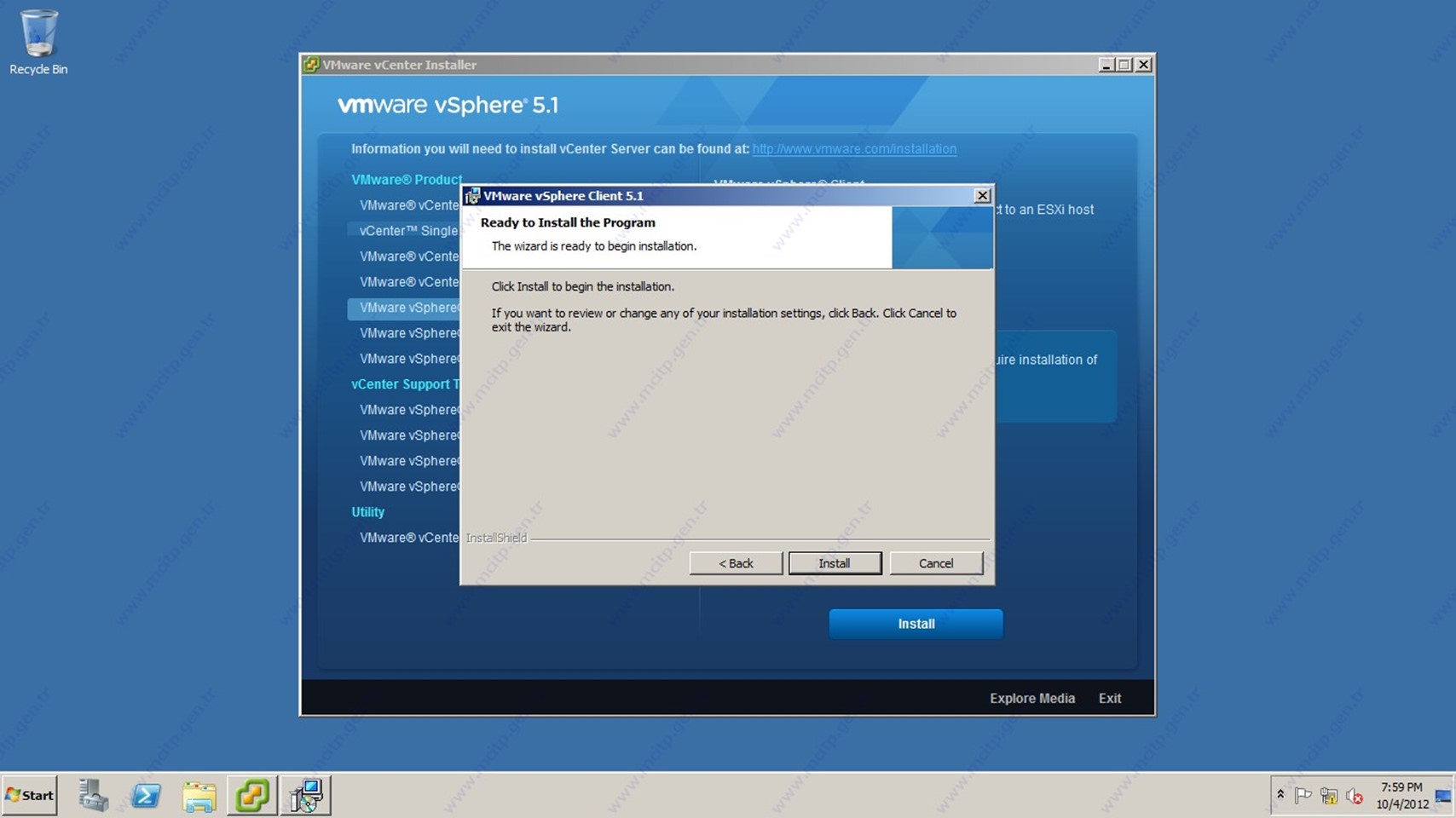The image size is (1456, 818).
Task: Open Windows Explorer folder icon in taskbar
Action: click(199, 796)
